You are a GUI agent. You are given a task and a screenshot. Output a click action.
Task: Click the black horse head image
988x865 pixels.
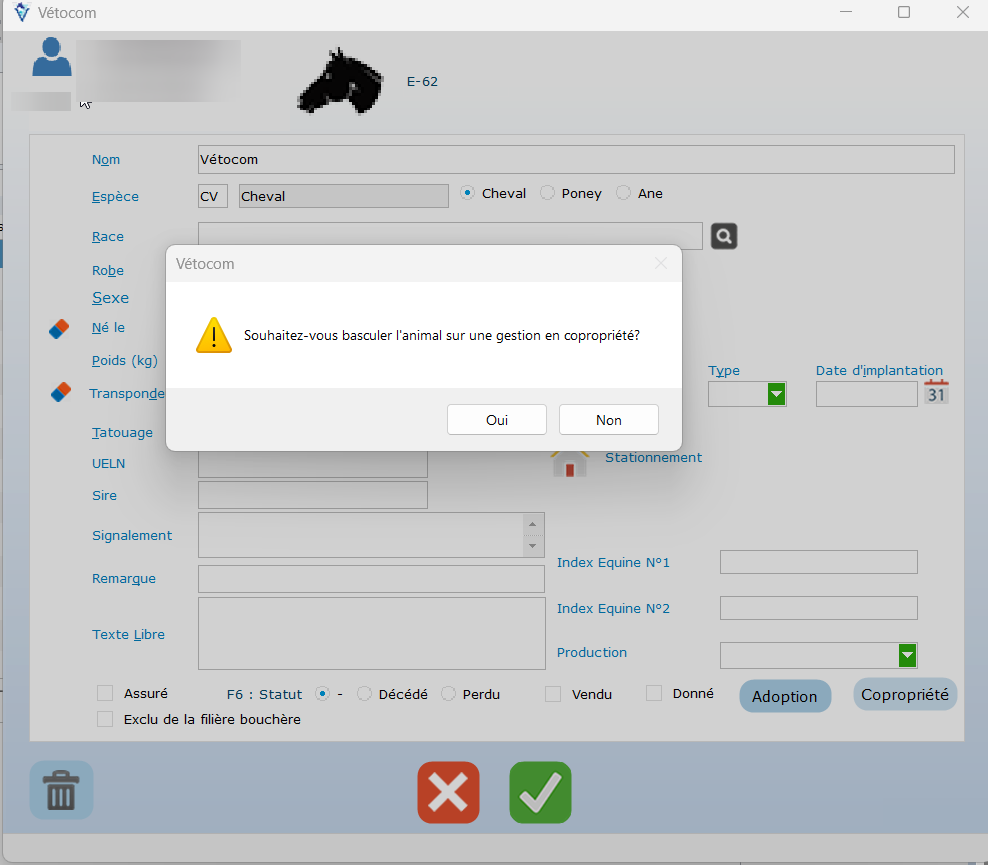click(340, 80)
